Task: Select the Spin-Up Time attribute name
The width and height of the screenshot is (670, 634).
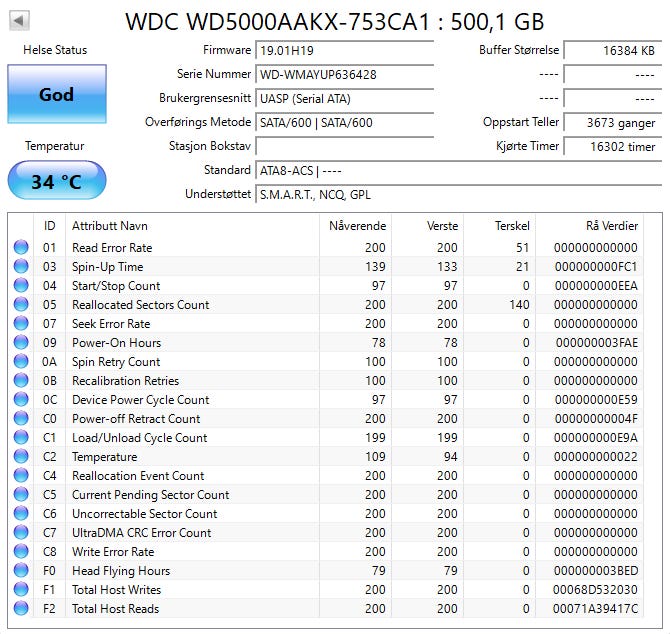Action: coord(107,267)
